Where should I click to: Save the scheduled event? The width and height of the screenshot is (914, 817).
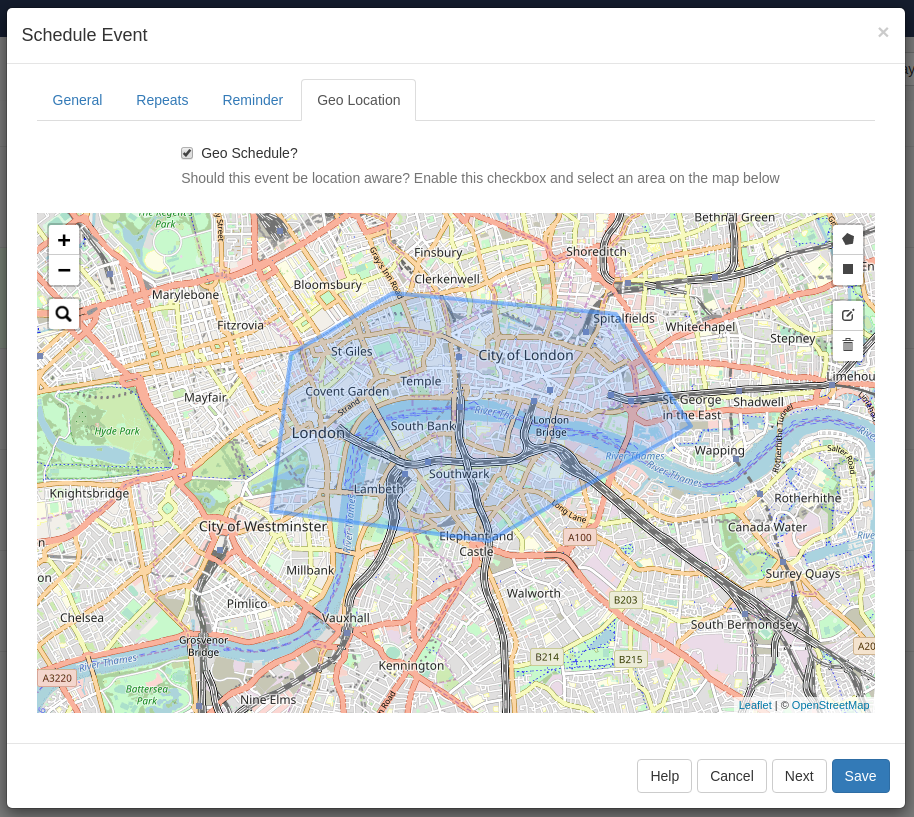tap(860, 776)
